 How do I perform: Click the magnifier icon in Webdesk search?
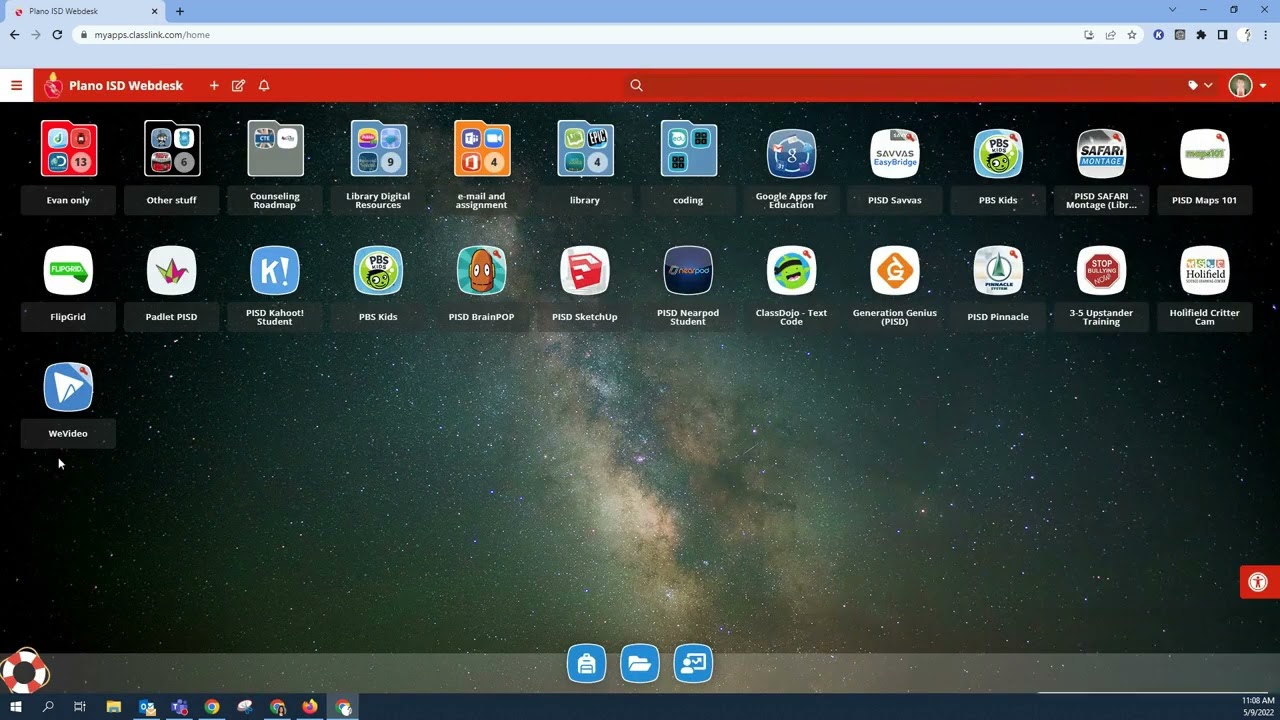tap(636, 86)
